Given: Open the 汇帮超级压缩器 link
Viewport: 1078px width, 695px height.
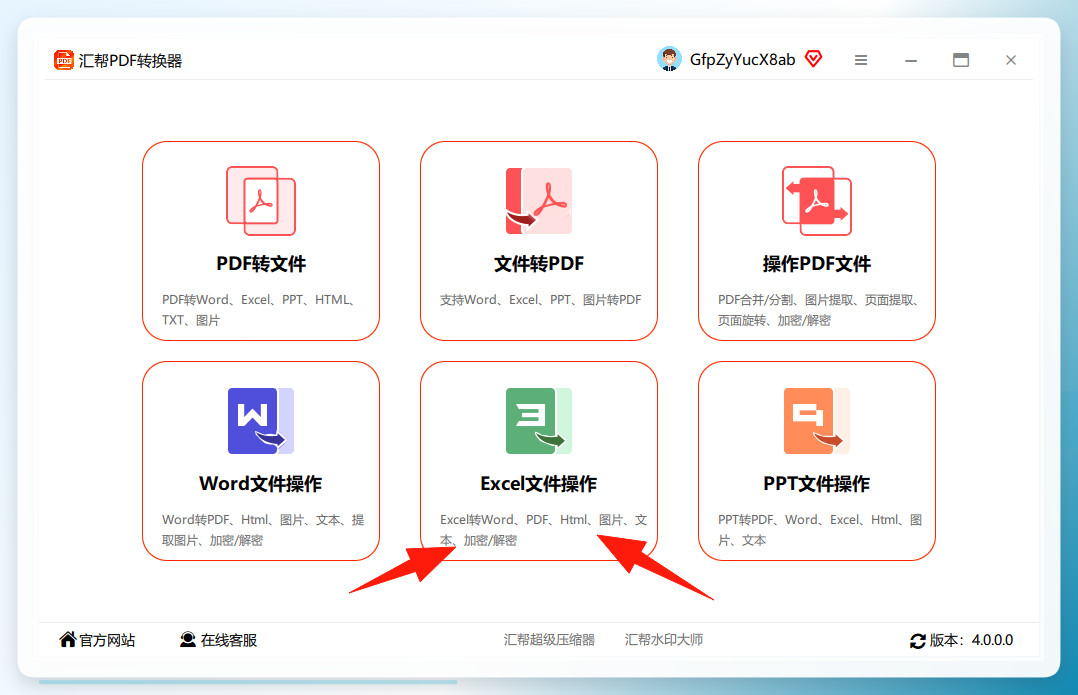Looking at the screenshot, I should pyautogui.click(x=549, y=640).
